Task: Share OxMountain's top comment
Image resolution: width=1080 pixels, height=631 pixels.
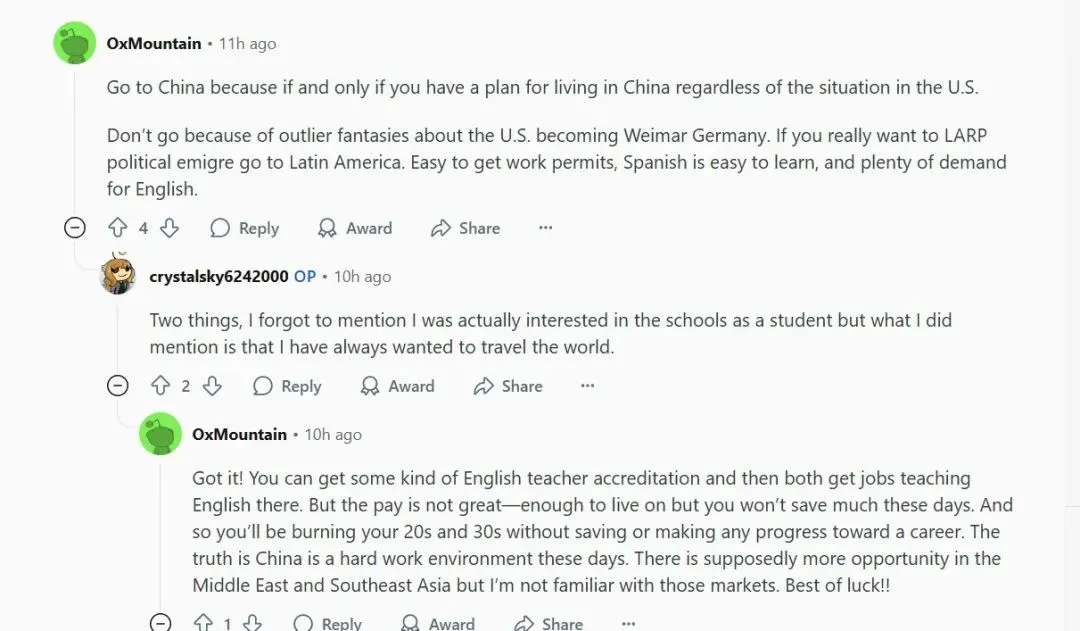Action: [x=465, y=228]
